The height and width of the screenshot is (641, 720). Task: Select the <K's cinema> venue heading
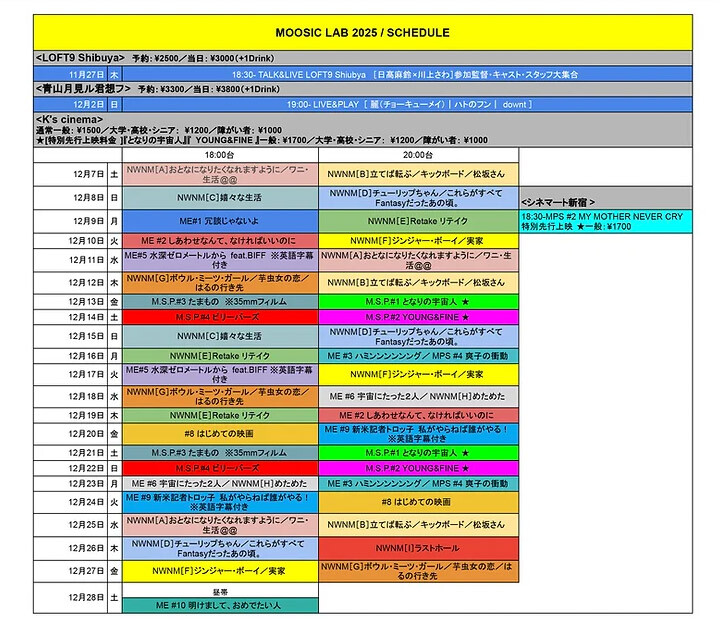coord(69,119)
